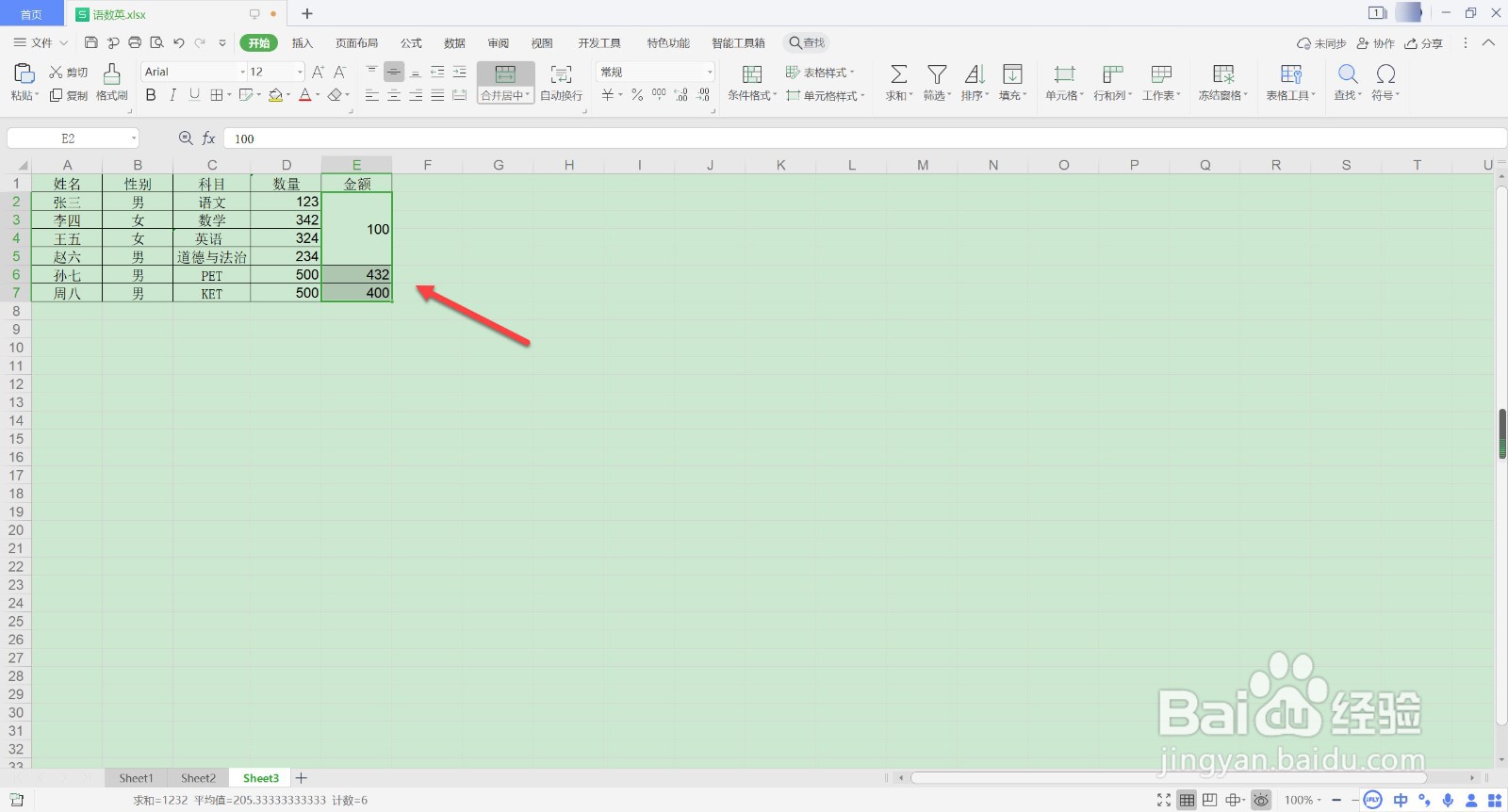Viewport: 1508px width, 812px height.
Task: Switch to Sheet1 tab
Action: pyautogui.click(x=136, y=778)
